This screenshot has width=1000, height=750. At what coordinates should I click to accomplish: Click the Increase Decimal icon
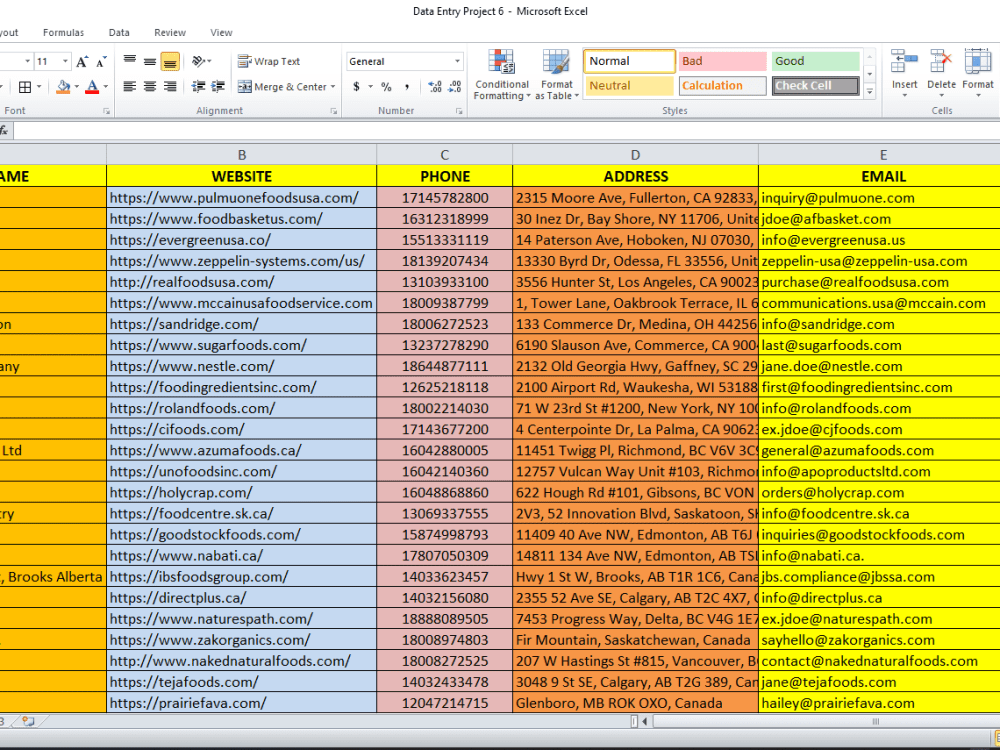point(435,87)
